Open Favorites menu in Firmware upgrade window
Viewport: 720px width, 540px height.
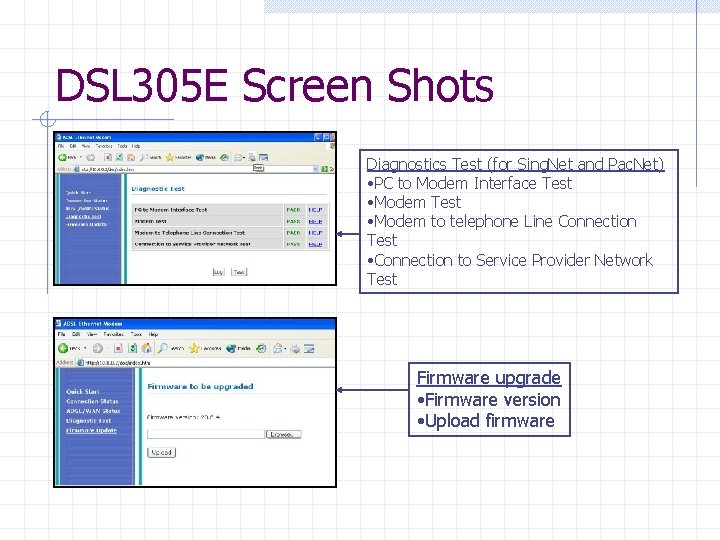click(113, 334)
